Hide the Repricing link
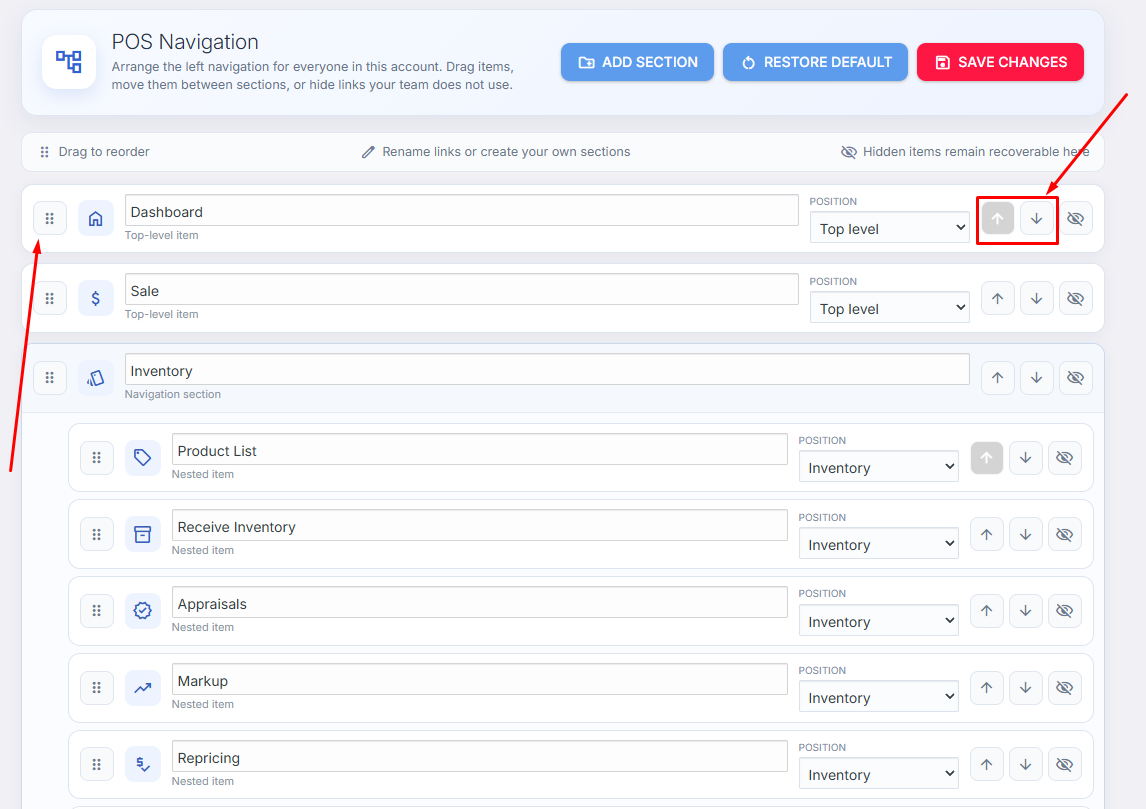Screen dimensions: 1146x809 pyautogui.click(x=1064, y=764)
